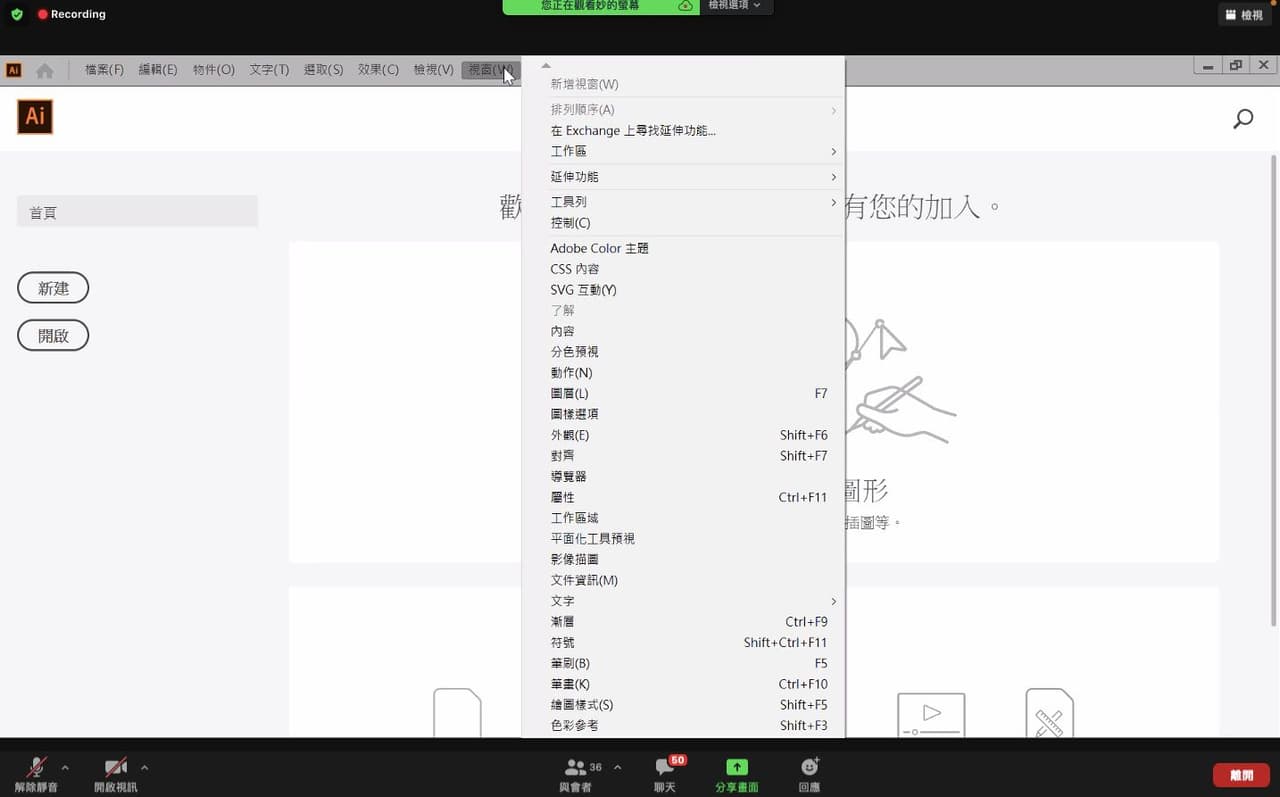Open 平面化工具預視 panel
This screenshot has width=1280, height=797.
click(684, 539)
